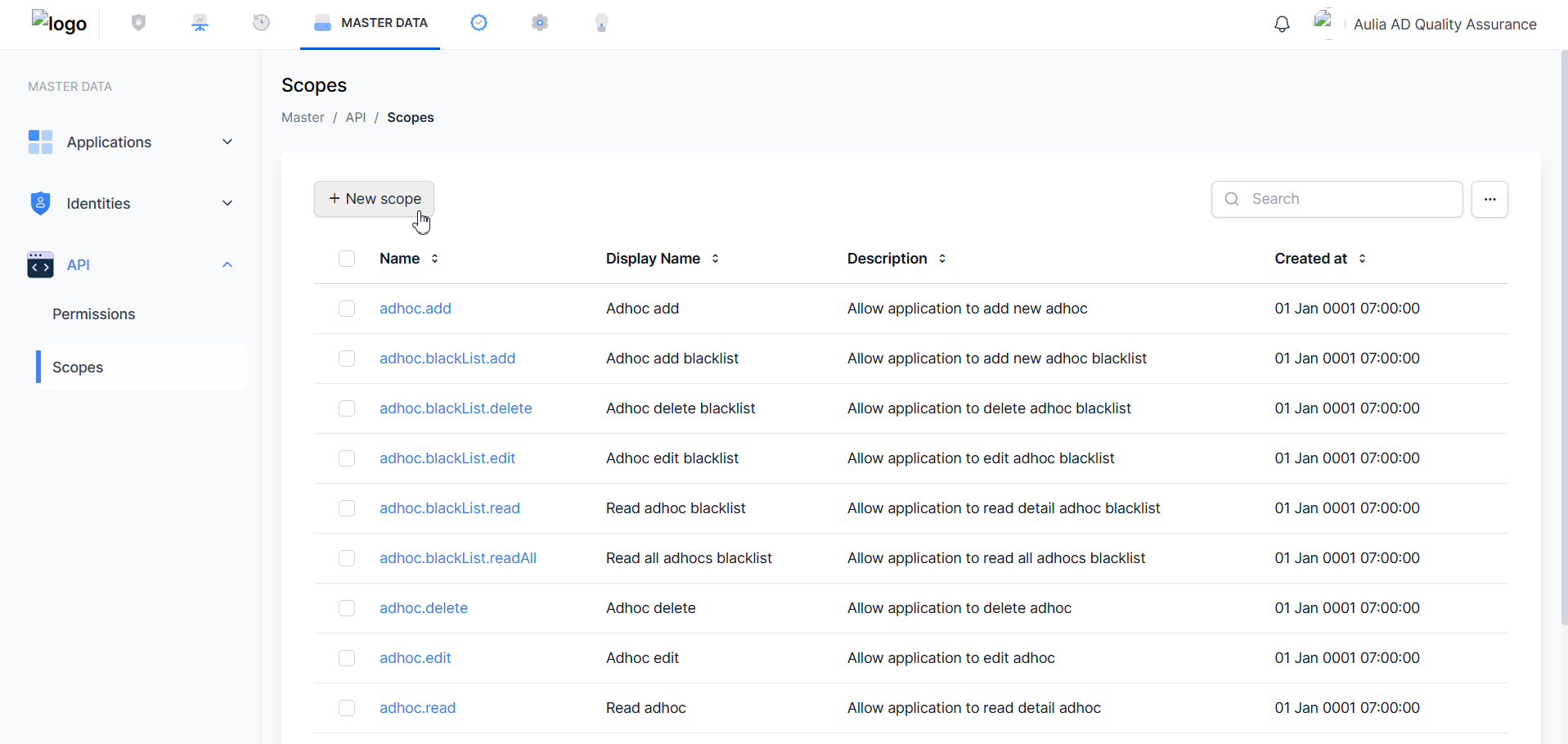Click the New scope button
Image resolution: width=1568 pixels, height=744 pixels.
[374, 199]
